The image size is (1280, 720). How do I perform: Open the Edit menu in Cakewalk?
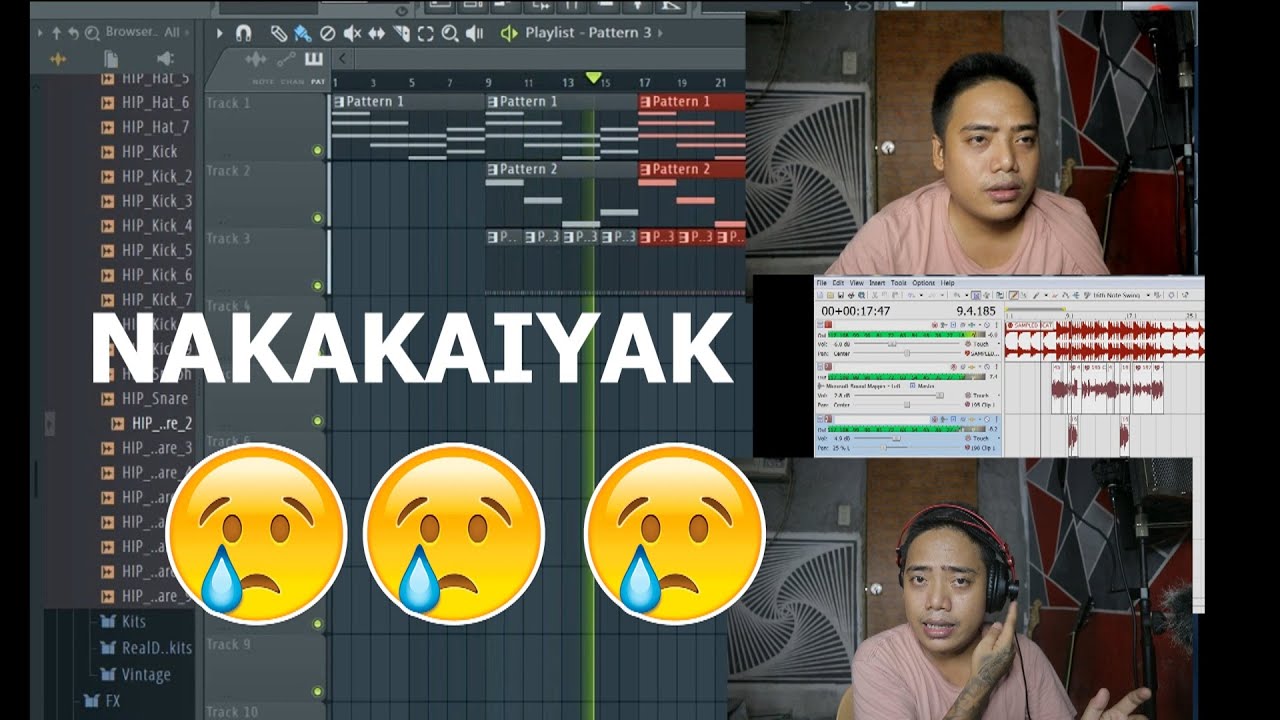tap(838, 283)
